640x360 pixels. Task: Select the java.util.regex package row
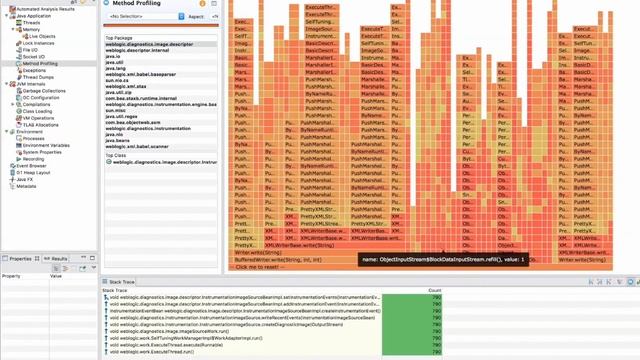[x=161, y=116]
